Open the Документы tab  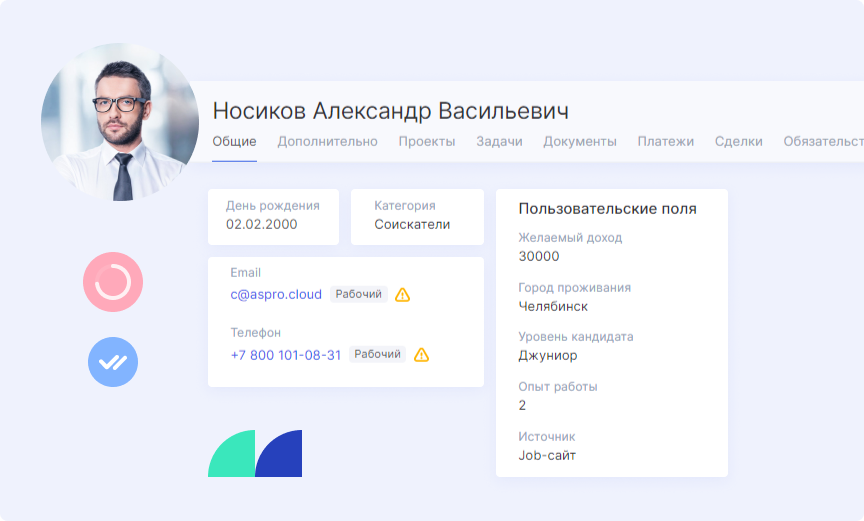[x=580, y=142]
